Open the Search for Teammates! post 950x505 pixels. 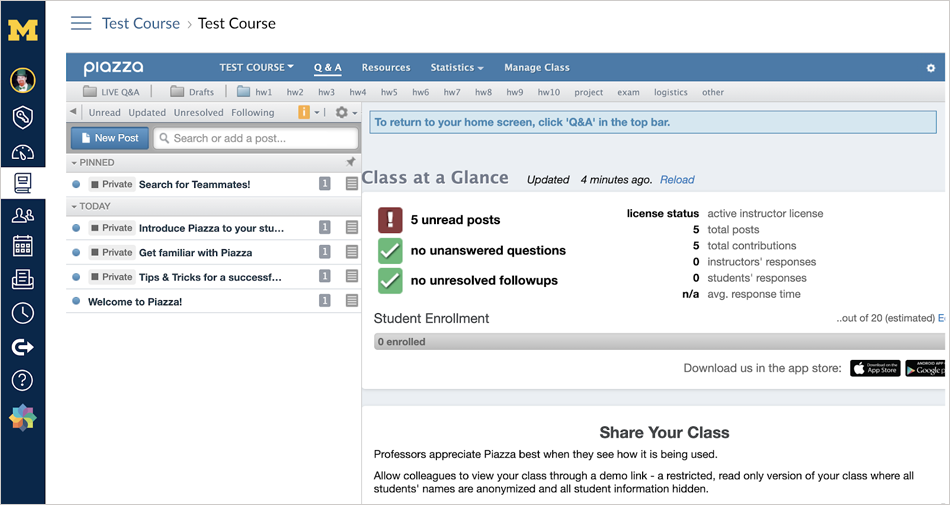tap(194, 185)
